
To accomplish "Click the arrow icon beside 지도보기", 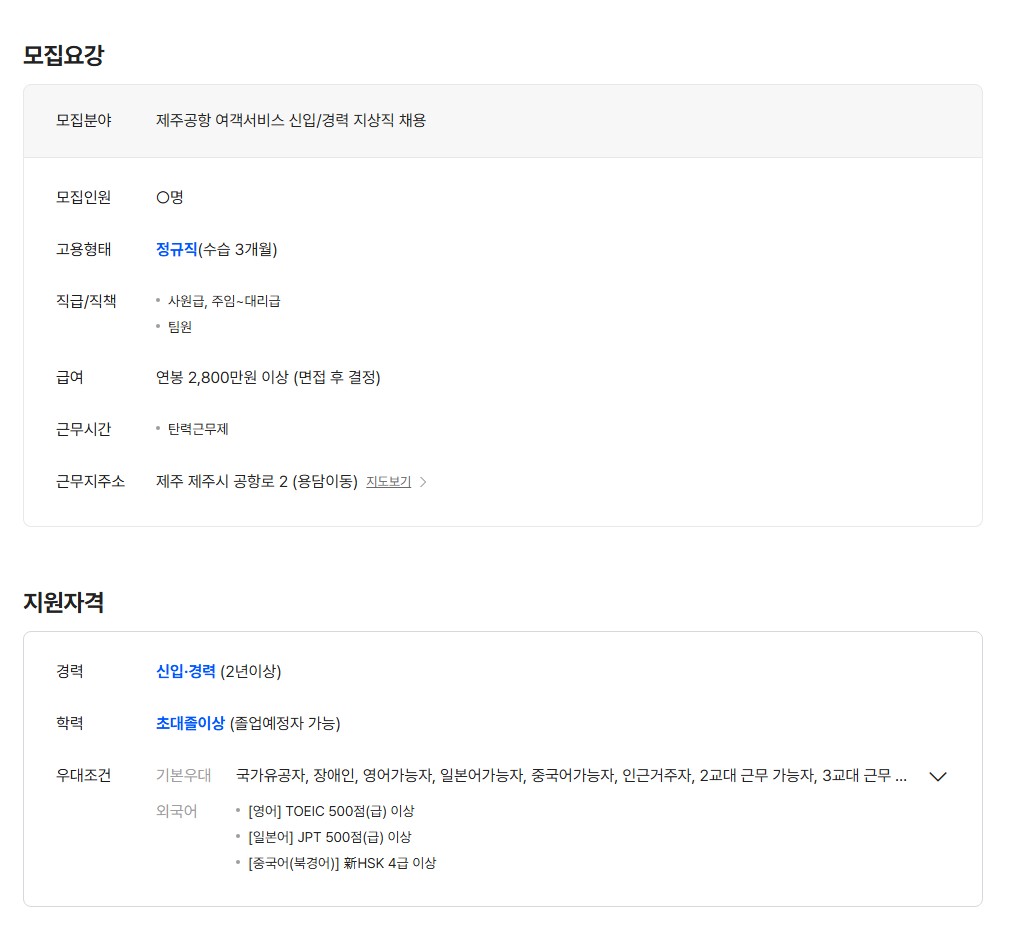I will (423, 482).
